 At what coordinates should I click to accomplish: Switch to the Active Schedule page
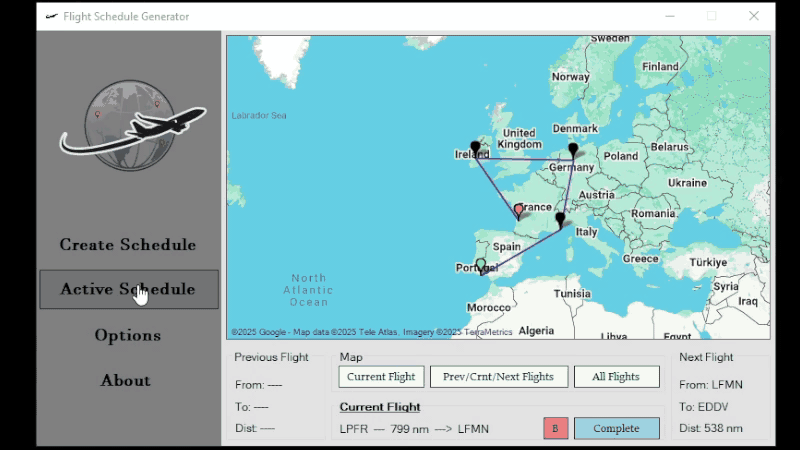point(128,289)
